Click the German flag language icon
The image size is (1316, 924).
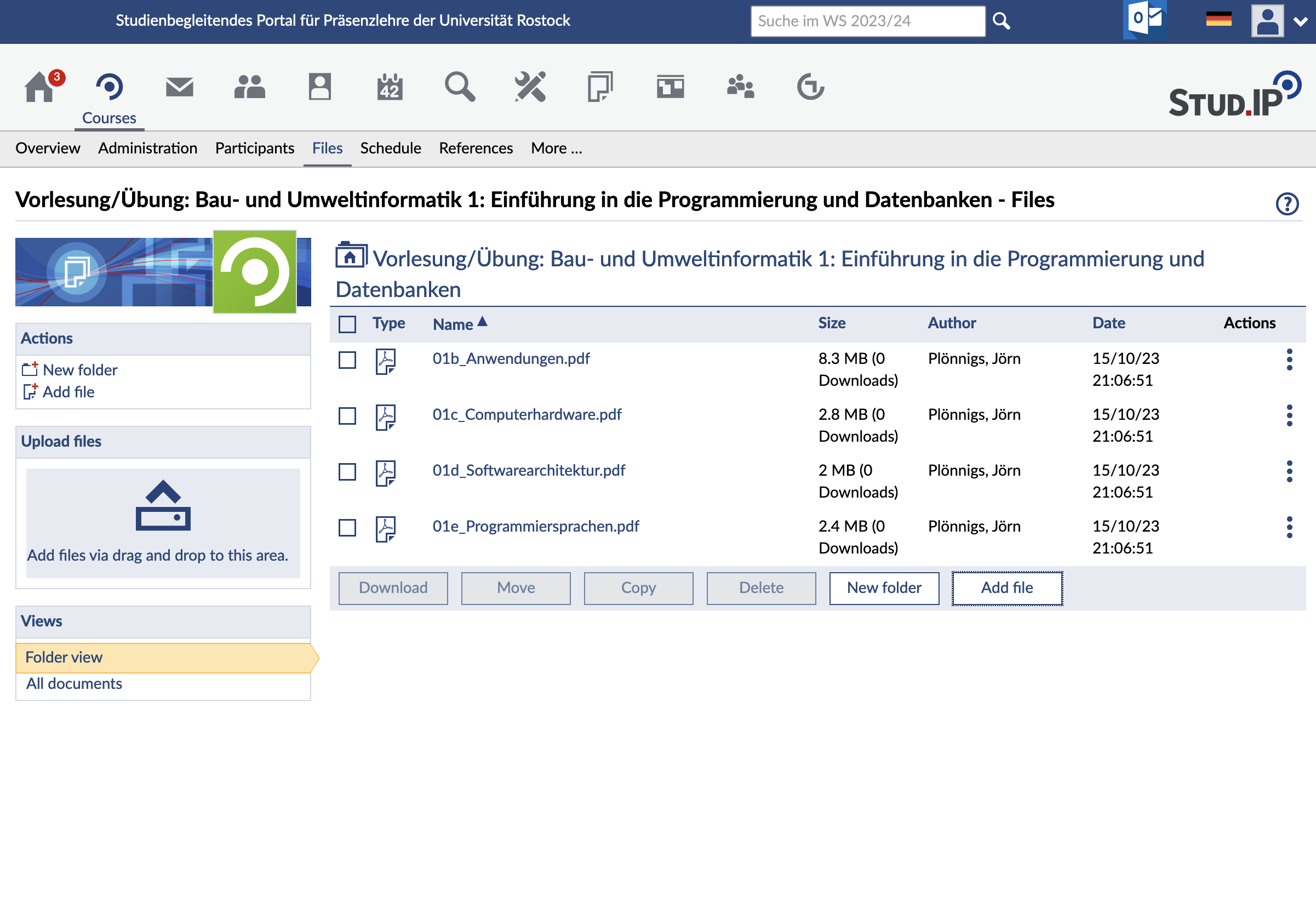(1218, 20)
